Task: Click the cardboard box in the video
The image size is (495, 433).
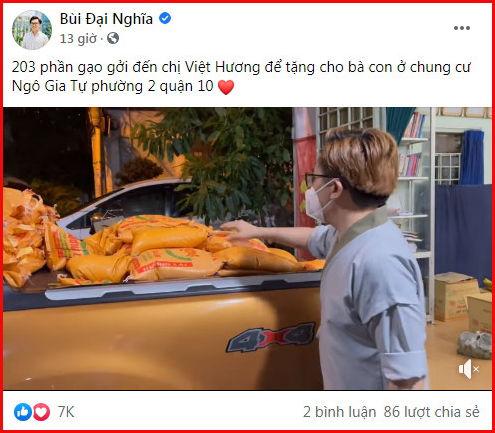Action: [455, 297]
